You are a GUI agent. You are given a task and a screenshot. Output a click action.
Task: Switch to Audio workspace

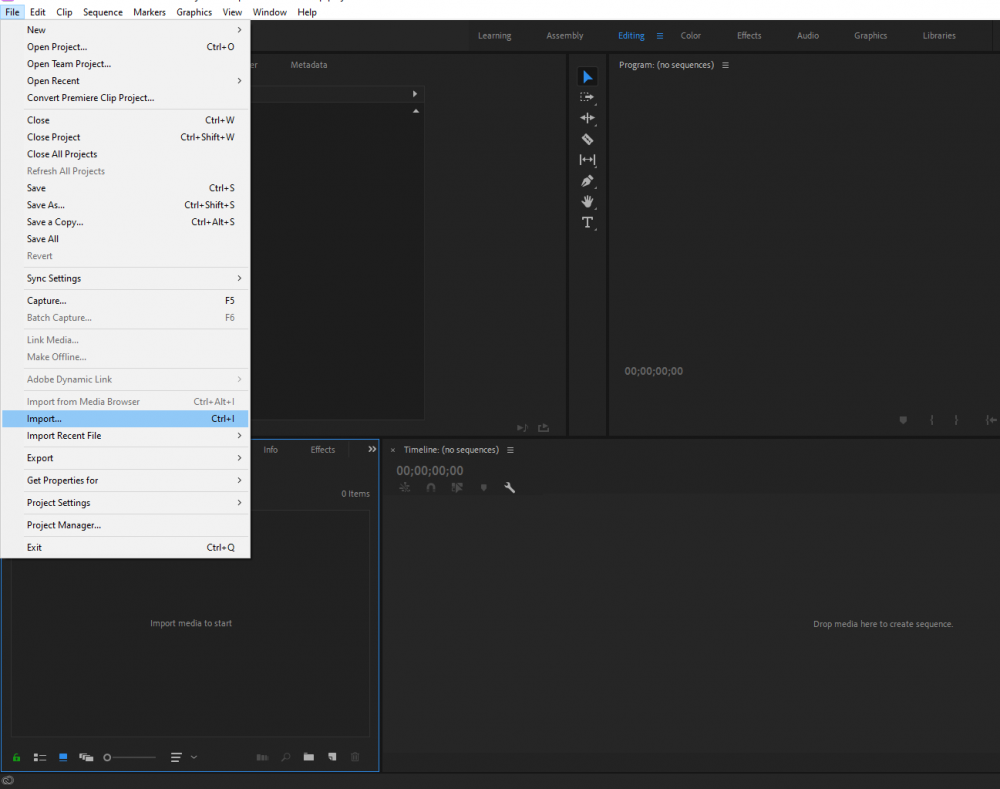point(808,36)
